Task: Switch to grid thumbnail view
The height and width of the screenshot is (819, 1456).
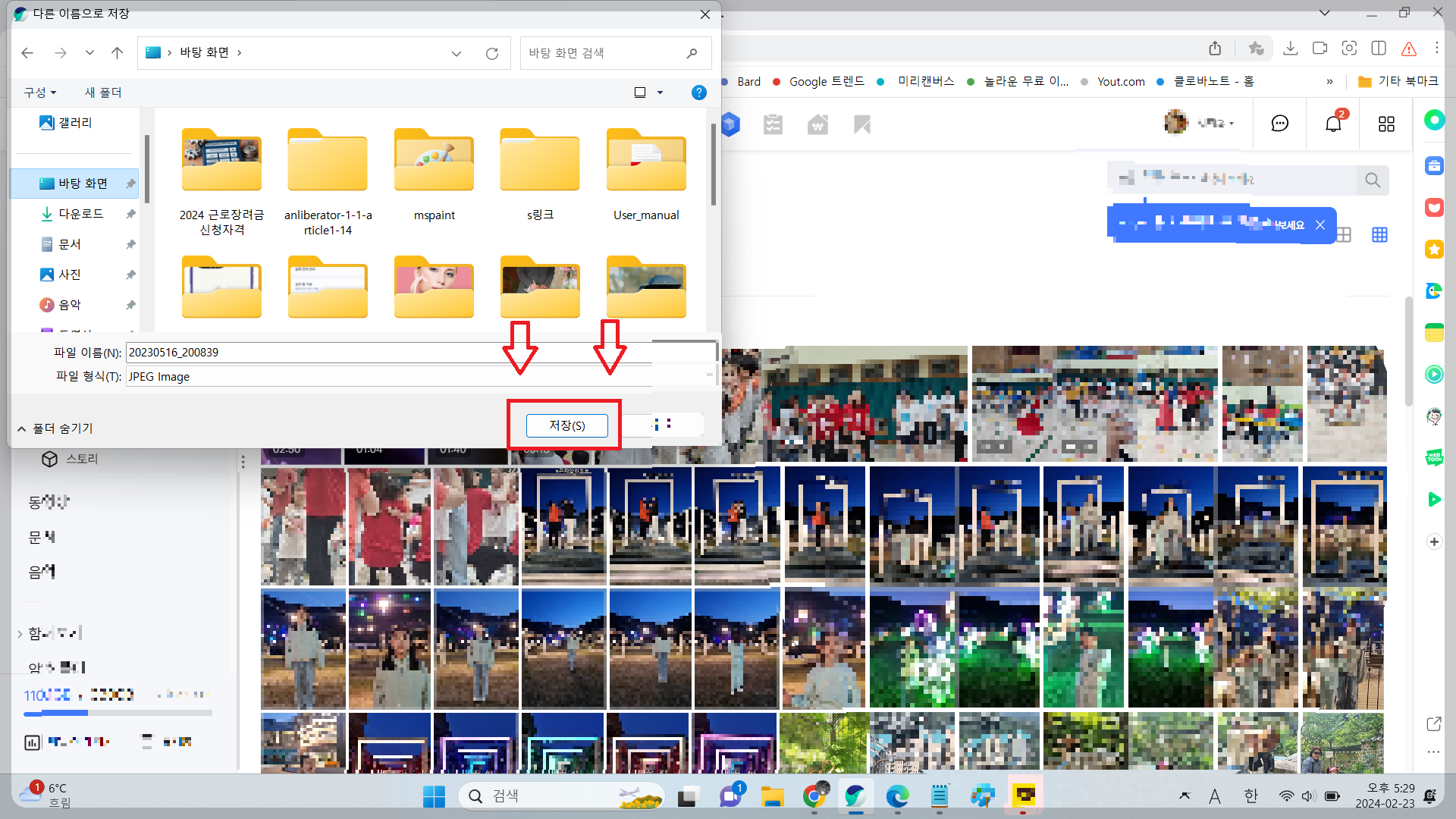Action: [x=1379, y=235]
